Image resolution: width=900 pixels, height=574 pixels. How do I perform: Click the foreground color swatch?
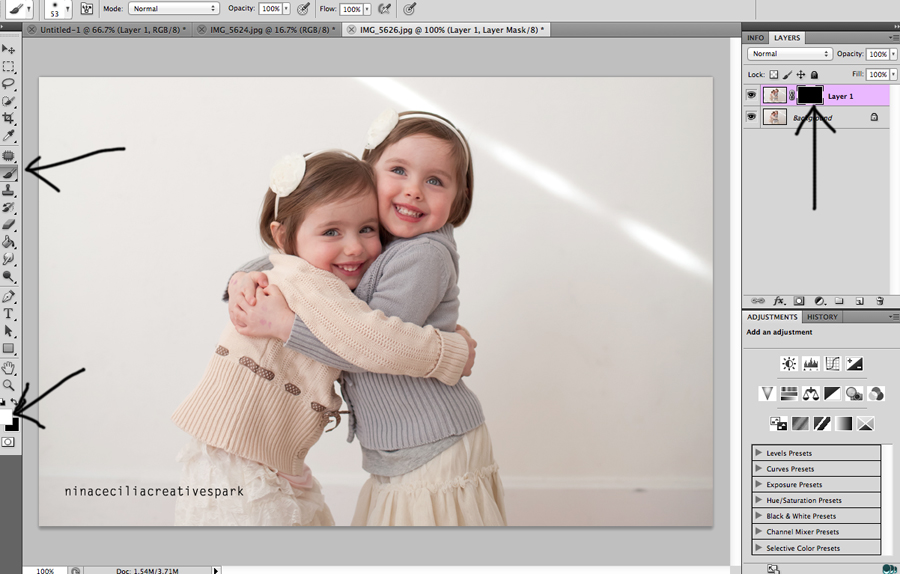[x=6, y=414]
